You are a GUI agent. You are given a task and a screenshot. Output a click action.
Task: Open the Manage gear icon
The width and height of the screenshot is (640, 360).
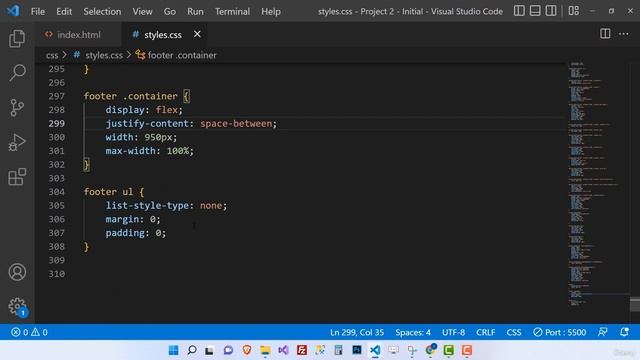tap(17, 306)
